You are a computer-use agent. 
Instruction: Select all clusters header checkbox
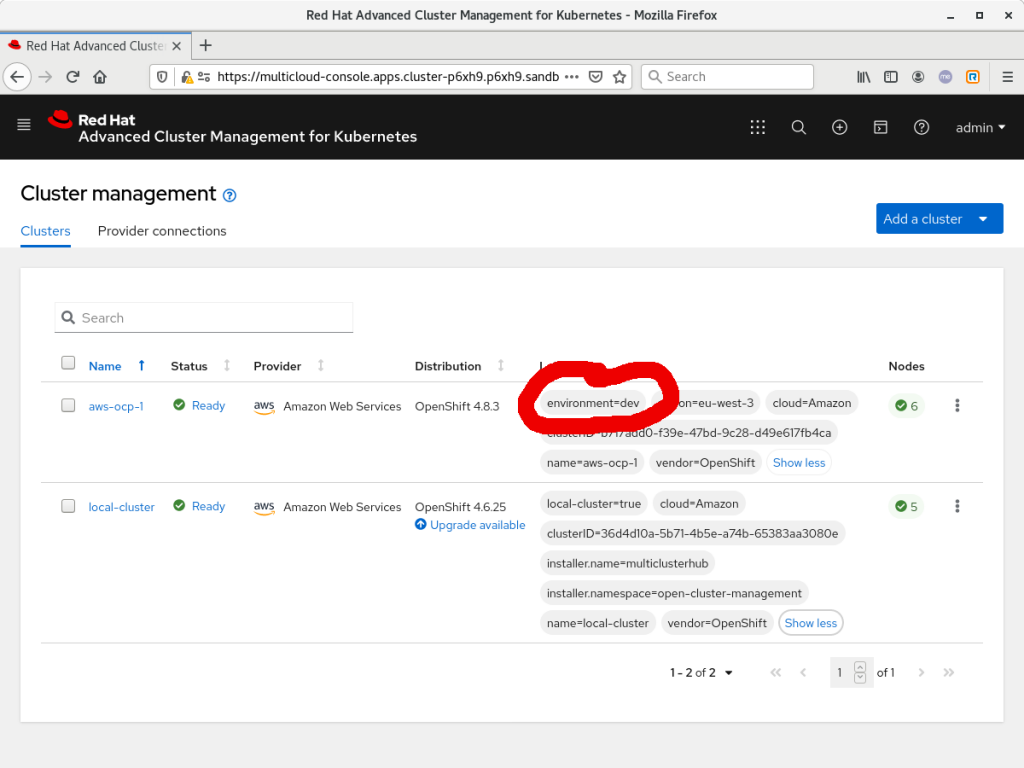tap(68, 363)
